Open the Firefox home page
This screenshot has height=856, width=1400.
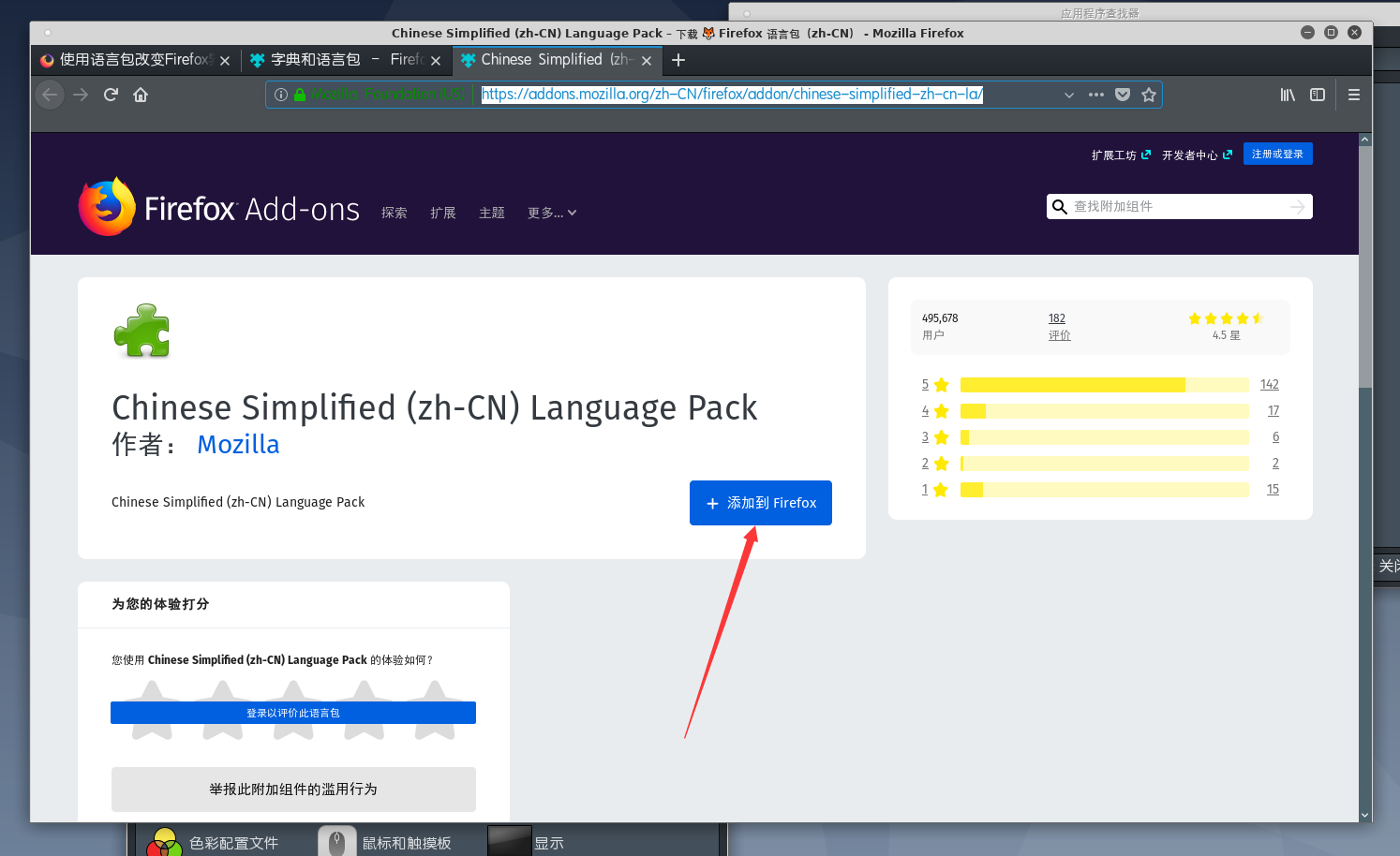tap(141, 95)
